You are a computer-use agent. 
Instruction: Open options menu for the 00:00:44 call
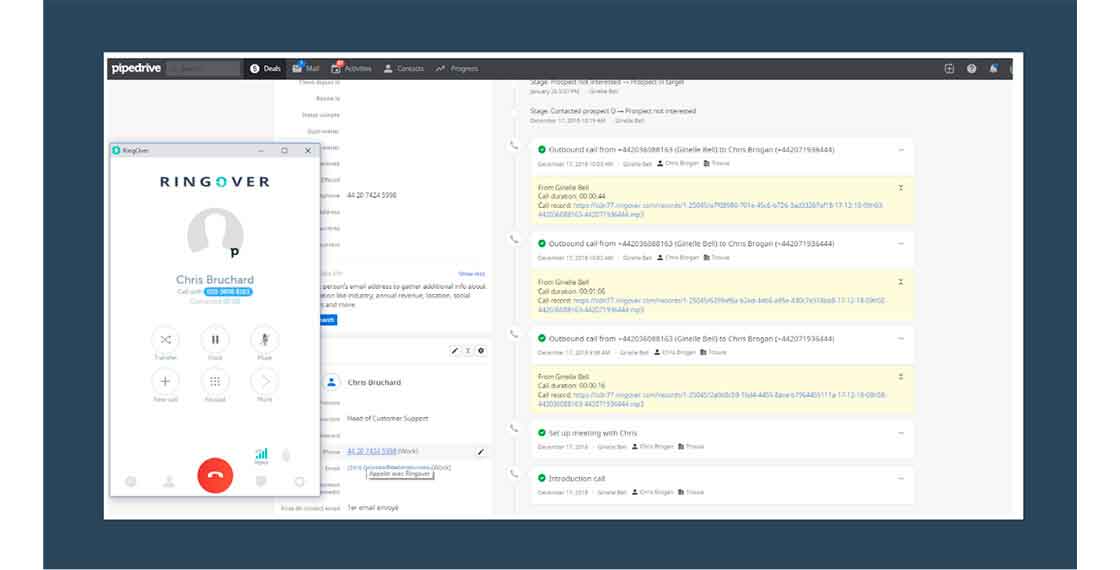[x=901, y=150]
